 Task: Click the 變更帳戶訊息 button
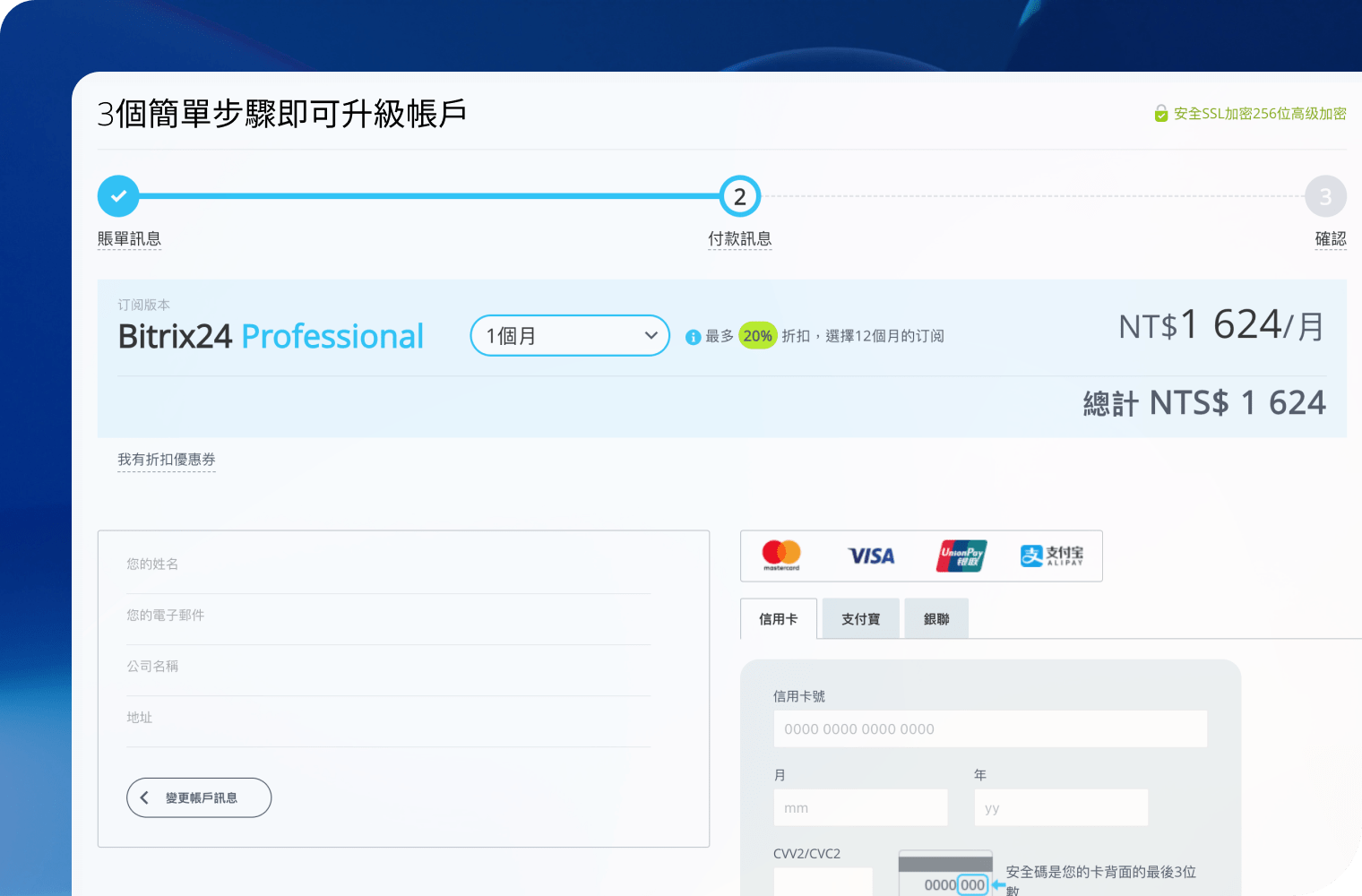click(x=199, y=797)
